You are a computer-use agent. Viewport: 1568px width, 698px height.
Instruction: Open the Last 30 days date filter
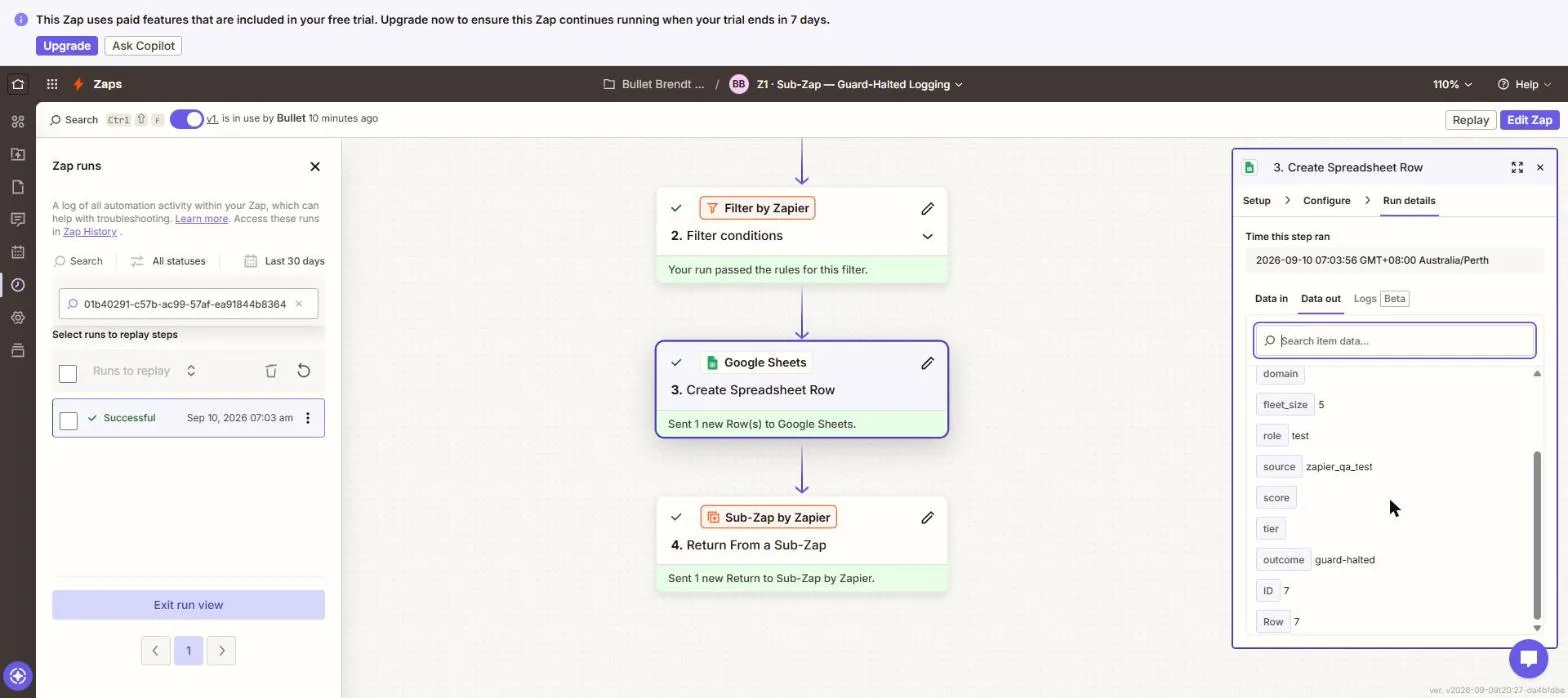[x=285, y=261]
